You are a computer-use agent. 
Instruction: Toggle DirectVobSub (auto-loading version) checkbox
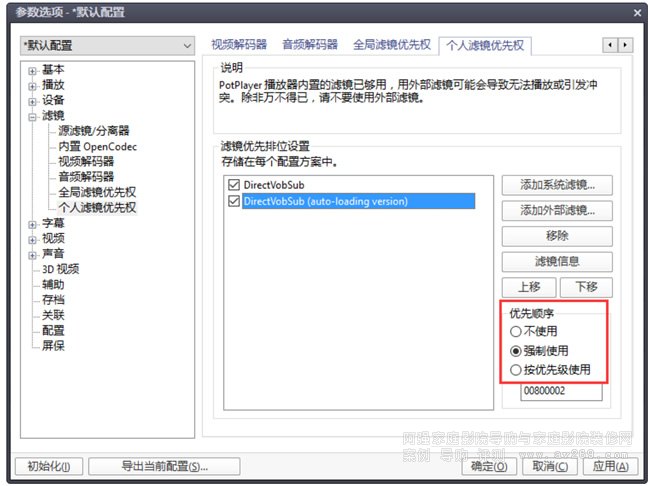coord(234,201)
